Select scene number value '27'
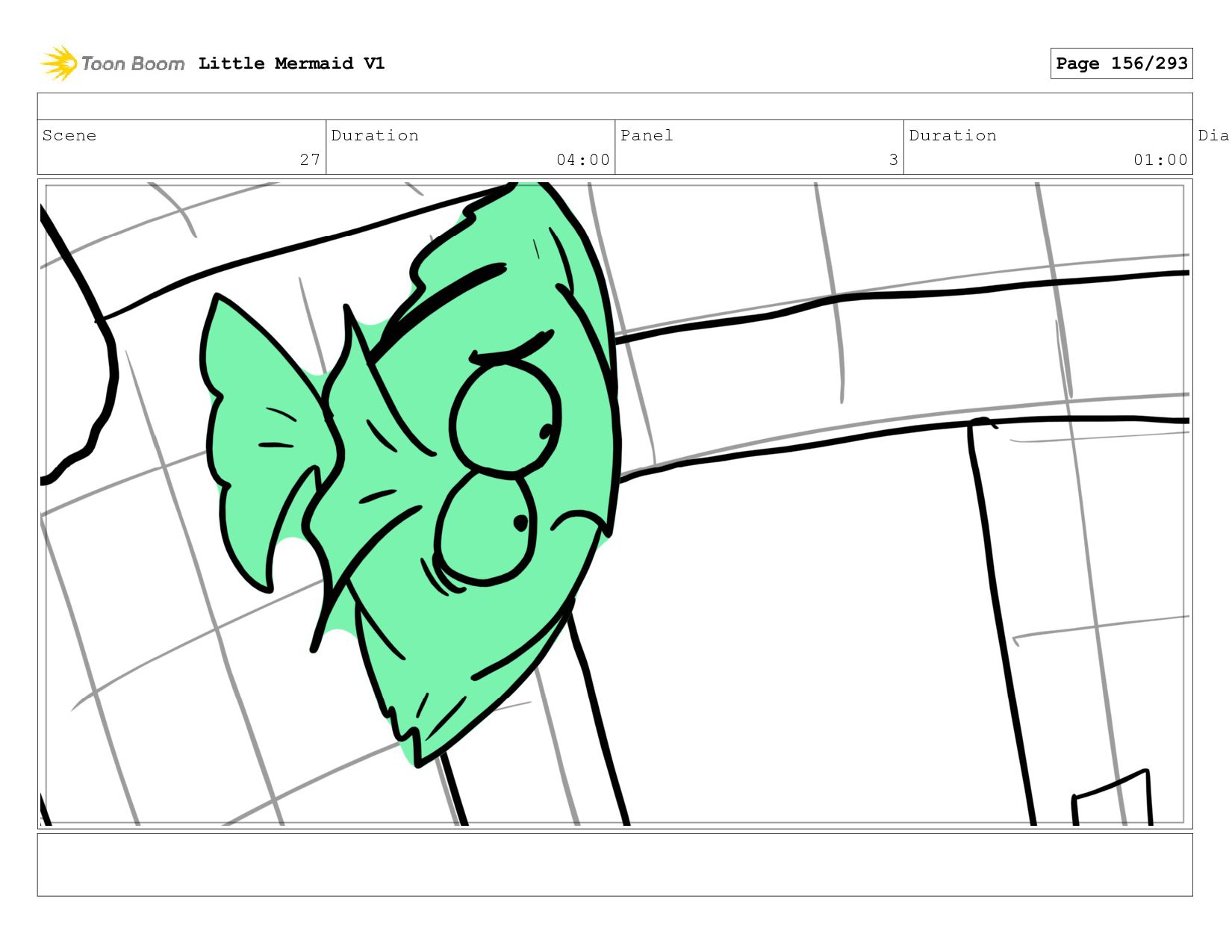Image resolution: width=1232 pixels, height=952 pixels. (x=310, y=160)
